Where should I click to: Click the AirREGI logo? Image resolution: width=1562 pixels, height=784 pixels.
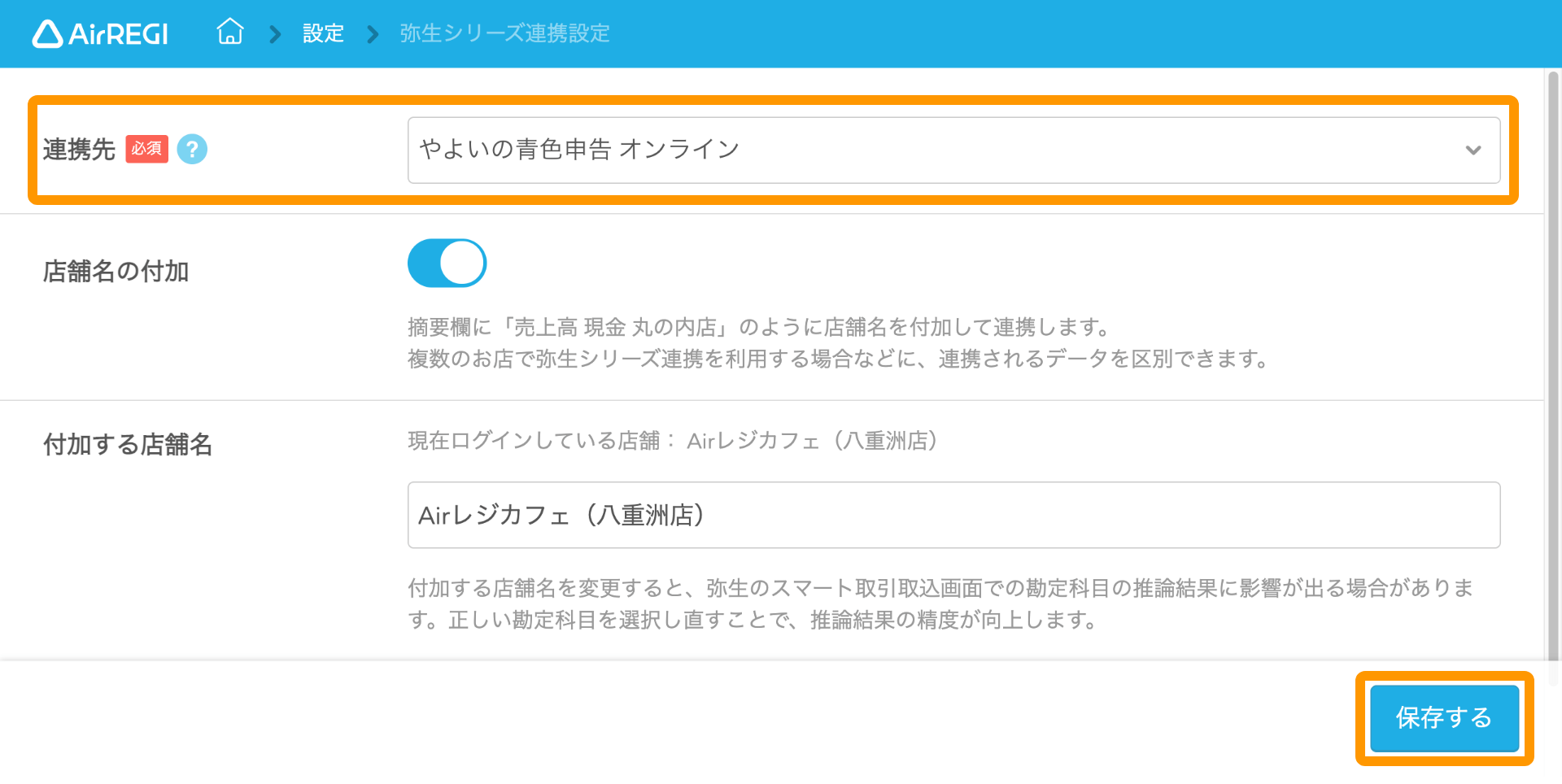click(x=99, y=33)
